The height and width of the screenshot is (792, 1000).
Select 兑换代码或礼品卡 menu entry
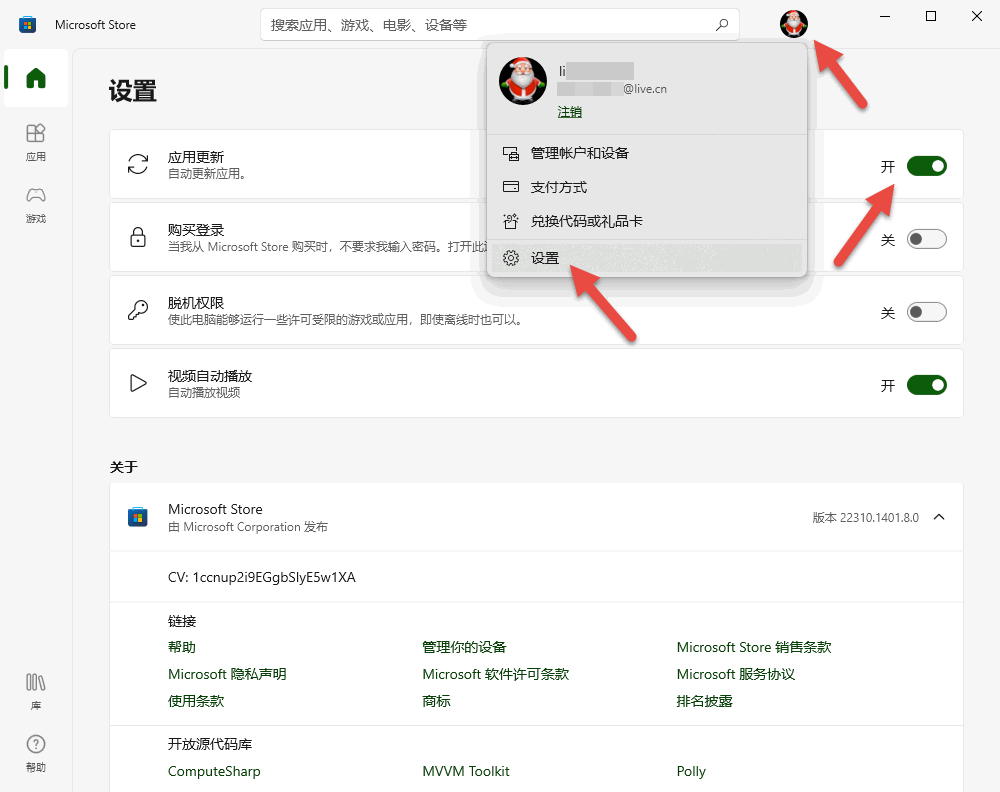pyautogui.click(x=647, y=221)
